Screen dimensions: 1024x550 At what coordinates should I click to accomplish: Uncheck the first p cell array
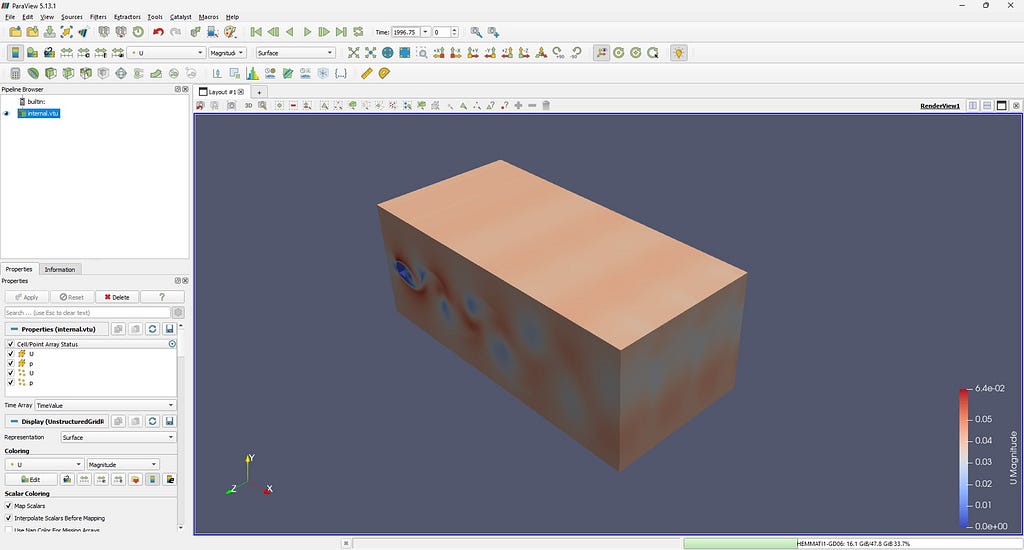click(10, 363)
